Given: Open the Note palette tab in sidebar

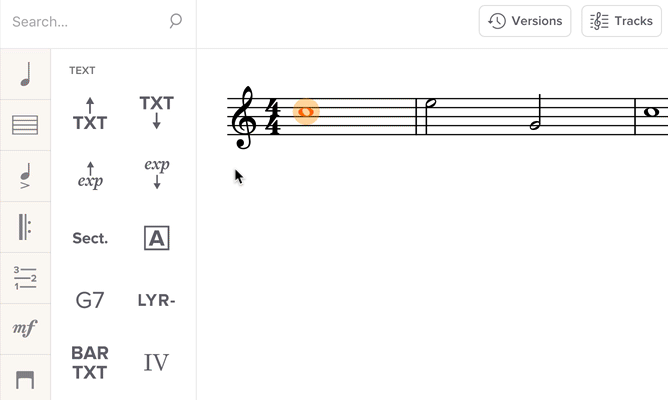Looking at the screenshot, I should 25,74.
